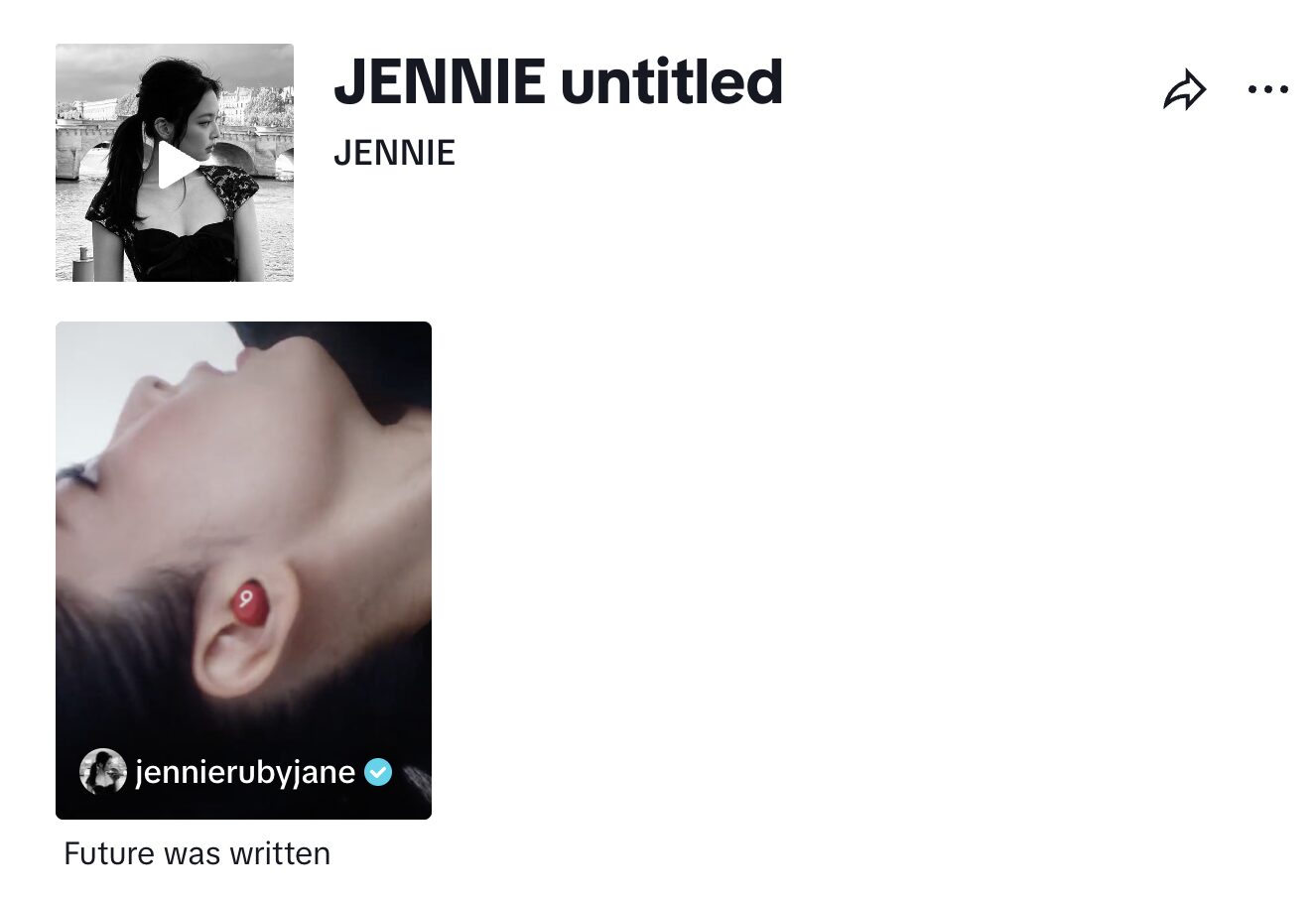The image size is (1316, 899).
Task: Open the three-dot more options menu
Action: click(1267, 89)
